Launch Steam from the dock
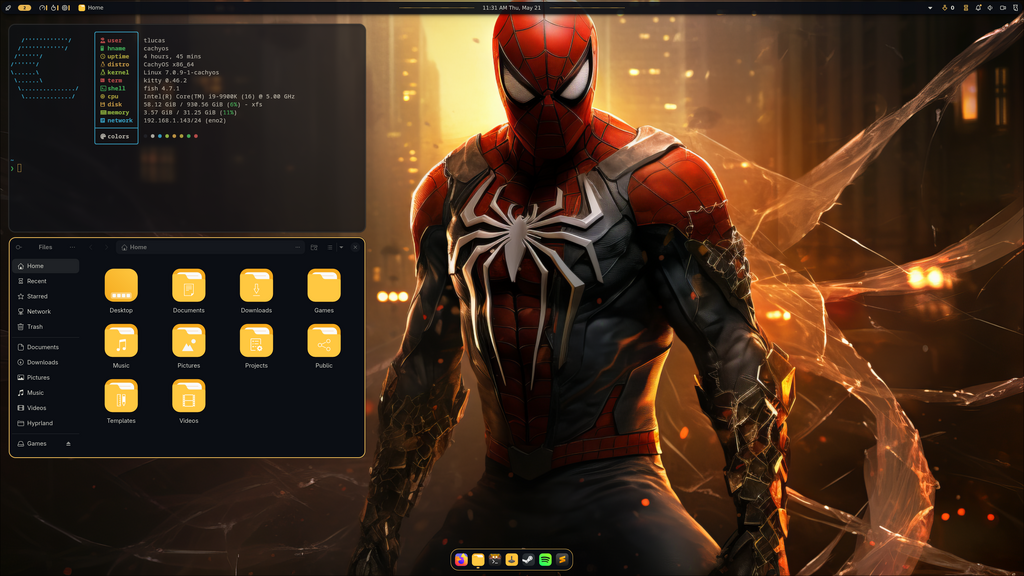This screenshot has width=1024, height=576. 528,560
